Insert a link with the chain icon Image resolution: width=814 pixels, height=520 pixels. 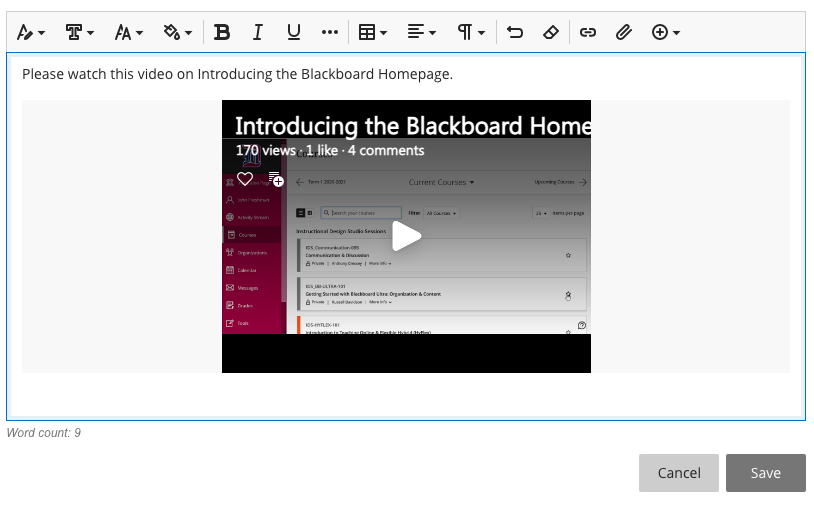click(x=588, y=32)
